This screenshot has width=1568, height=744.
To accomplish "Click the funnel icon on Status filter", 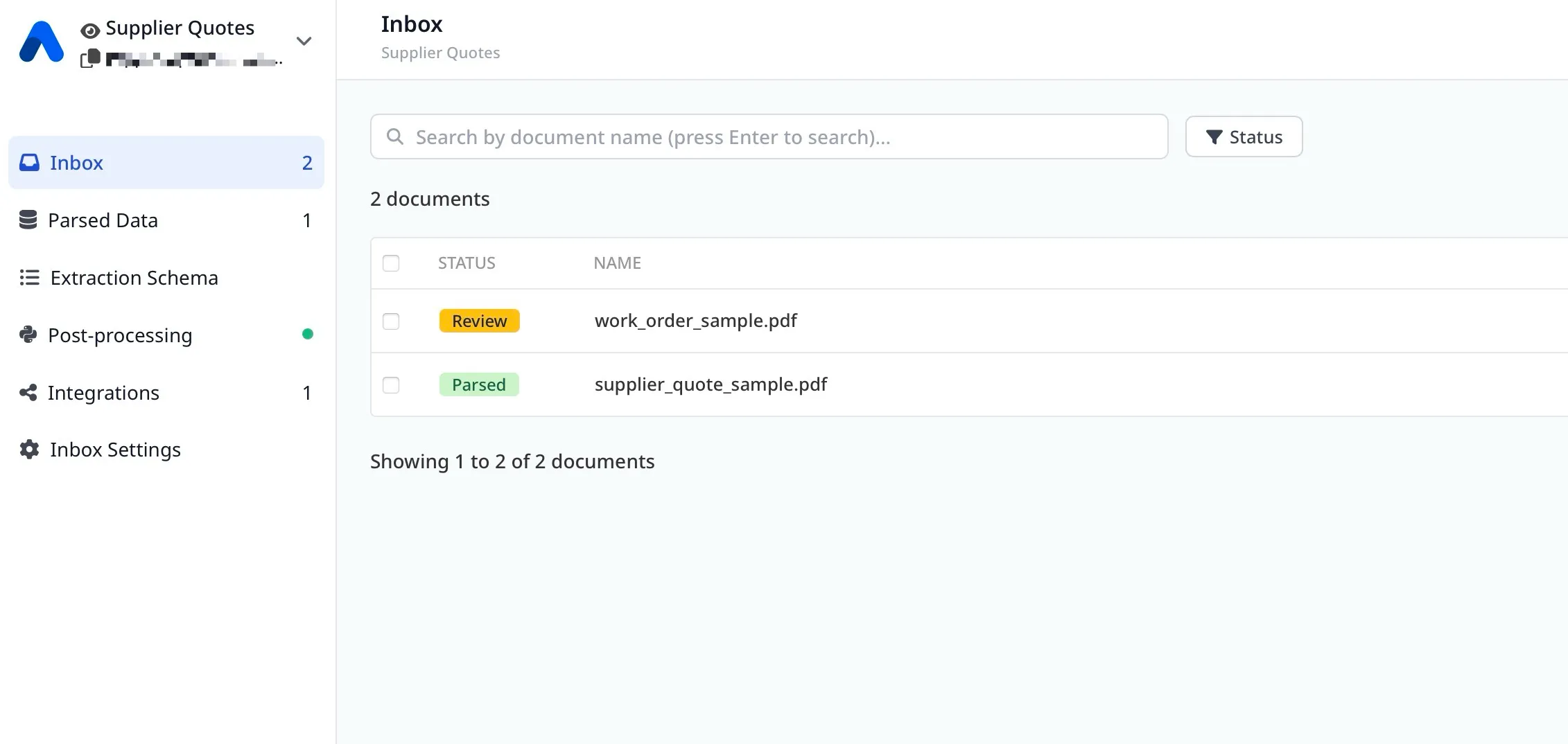I will (1214, 137).
